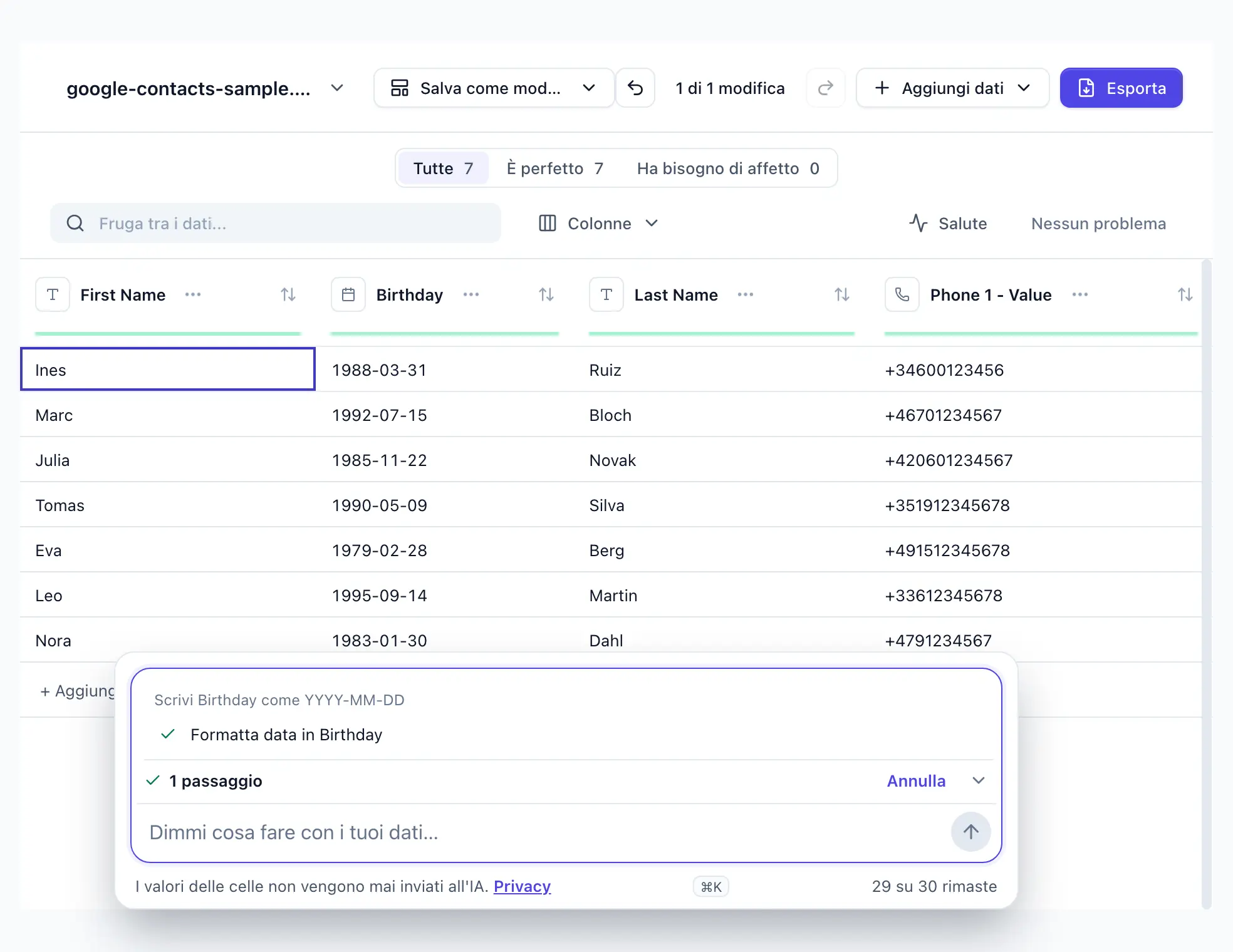Select the Ha bisogno di affetto tab

tap(728, 168)
